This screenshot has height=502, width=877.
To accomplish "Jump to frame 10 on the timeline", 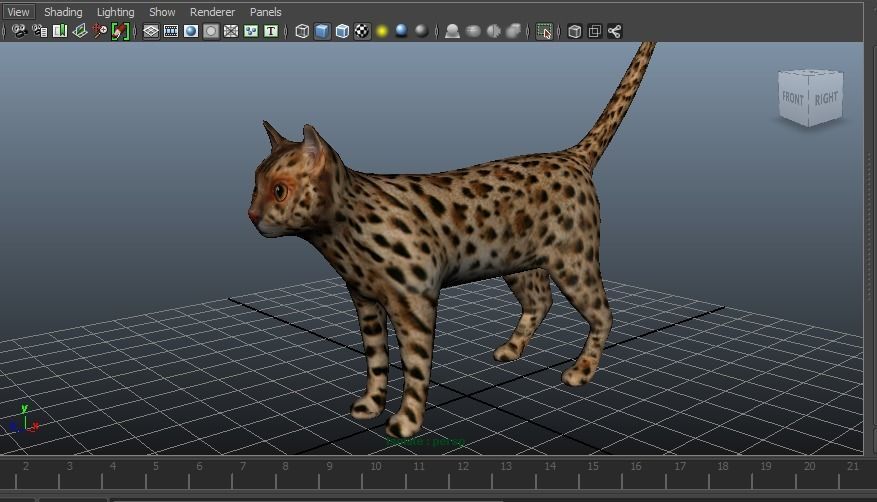I will (376, 466).
